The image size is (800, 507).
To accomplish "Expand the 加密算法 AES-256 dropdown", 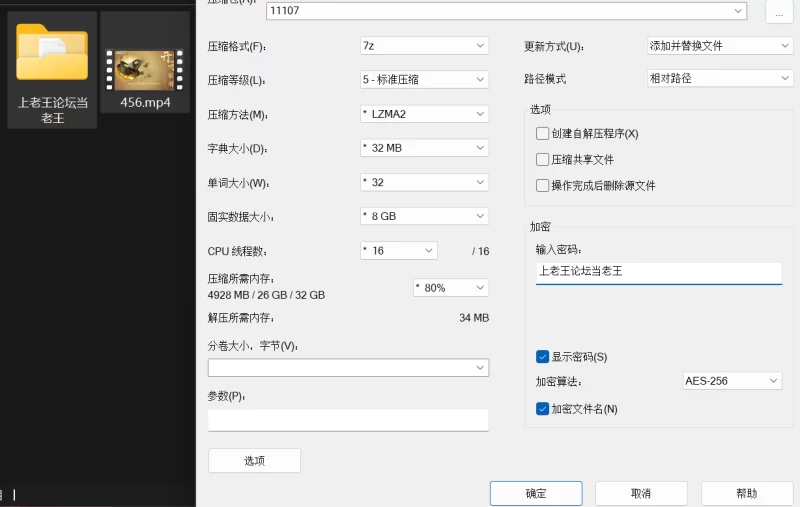I will 732,381.
